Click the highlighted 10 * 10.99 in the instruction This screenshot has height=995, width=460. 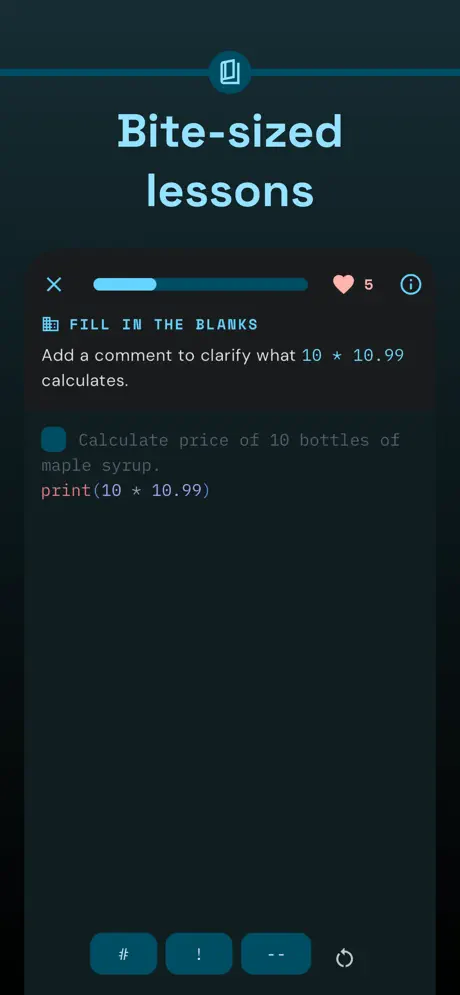point(353,355)
